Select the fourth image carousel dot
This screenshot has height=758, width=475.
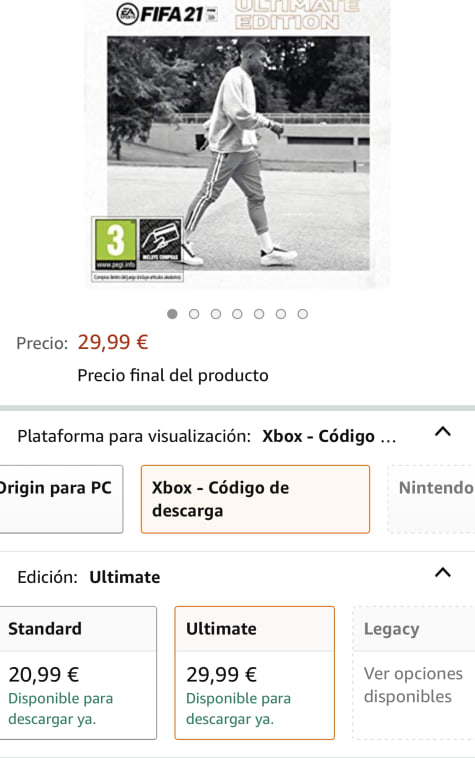[237, 314]
